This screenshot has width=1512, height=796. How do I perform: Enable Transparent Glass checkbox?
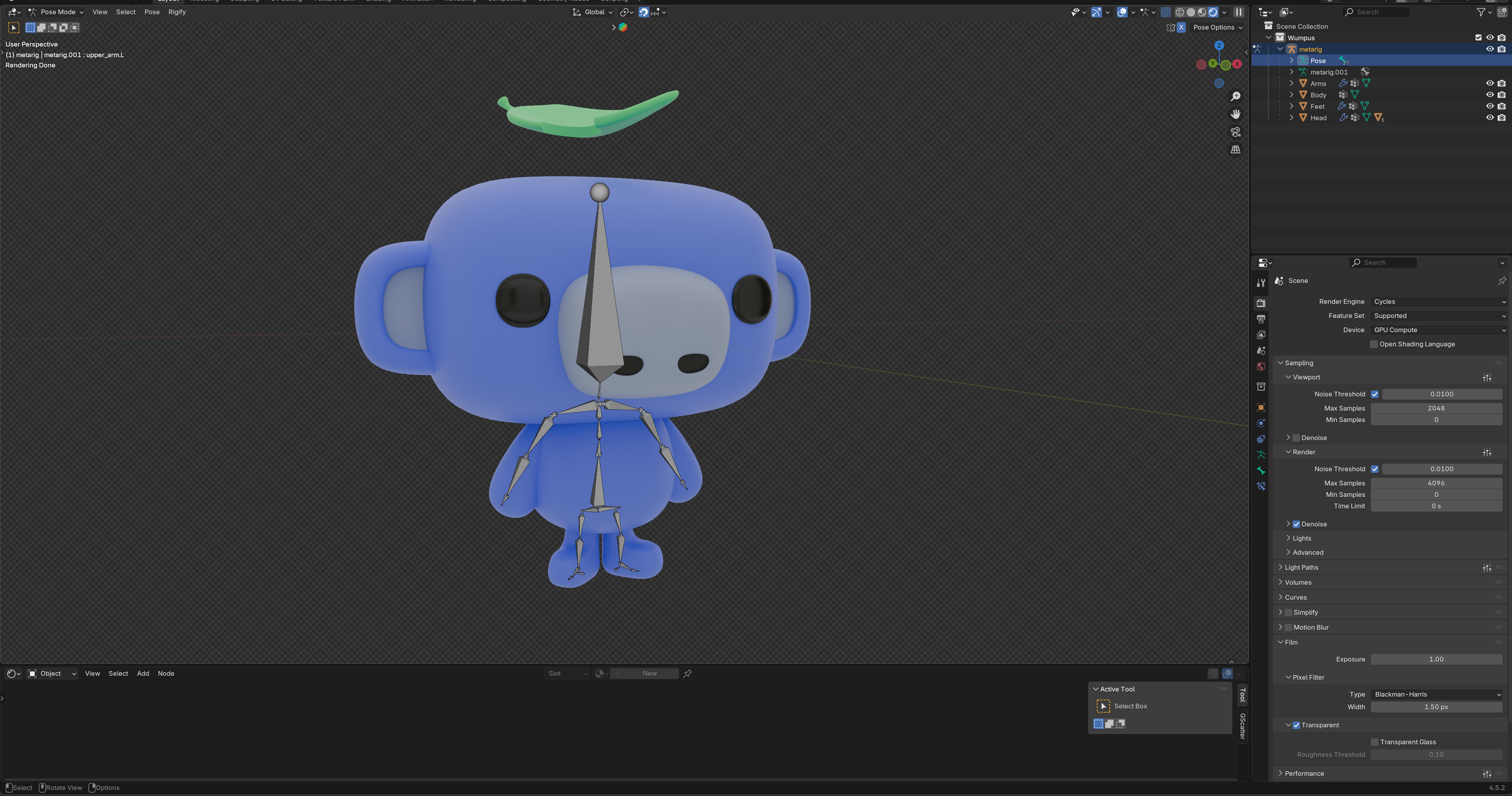pos(1375,742)
